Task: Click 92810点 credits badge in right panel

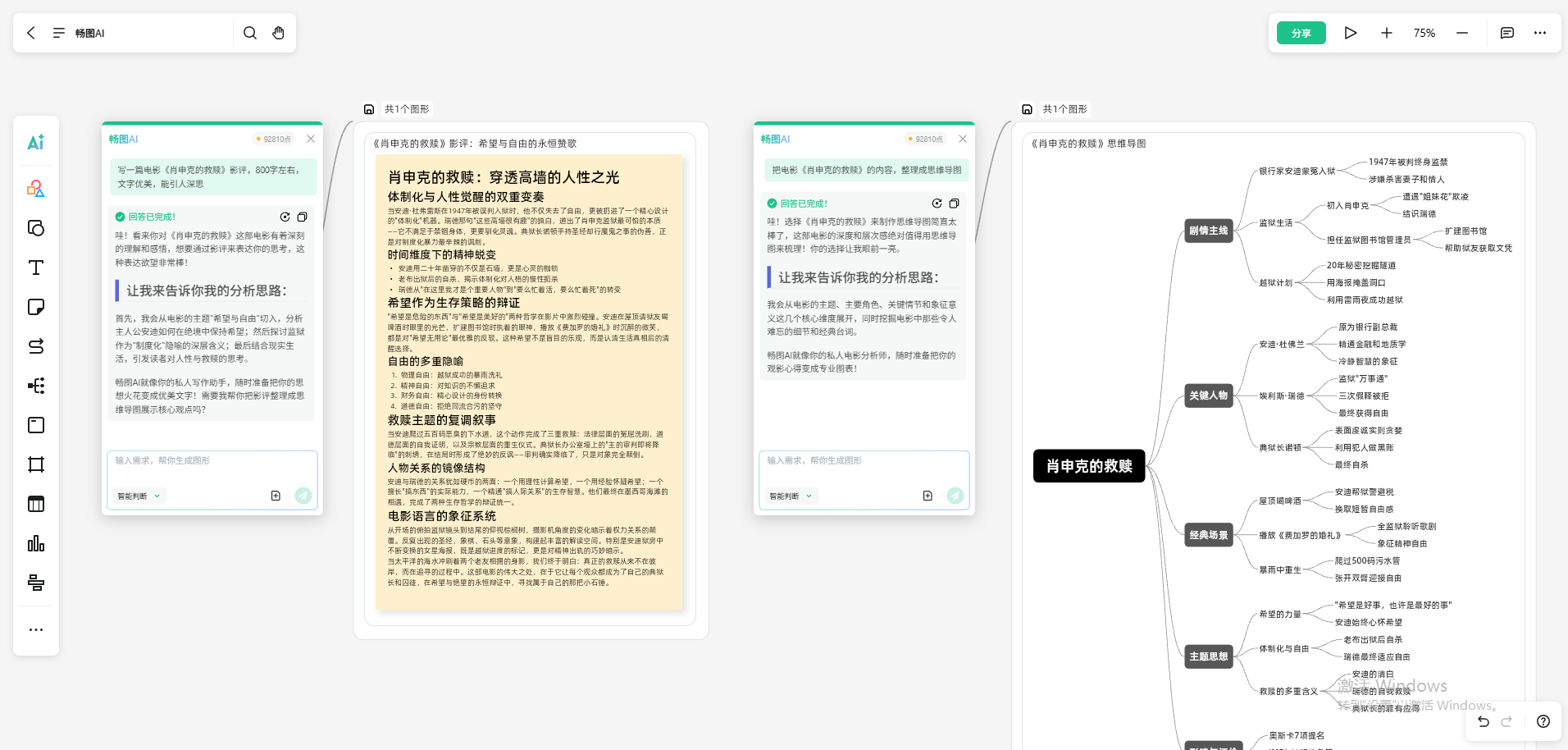Action: tap(926, 139)
